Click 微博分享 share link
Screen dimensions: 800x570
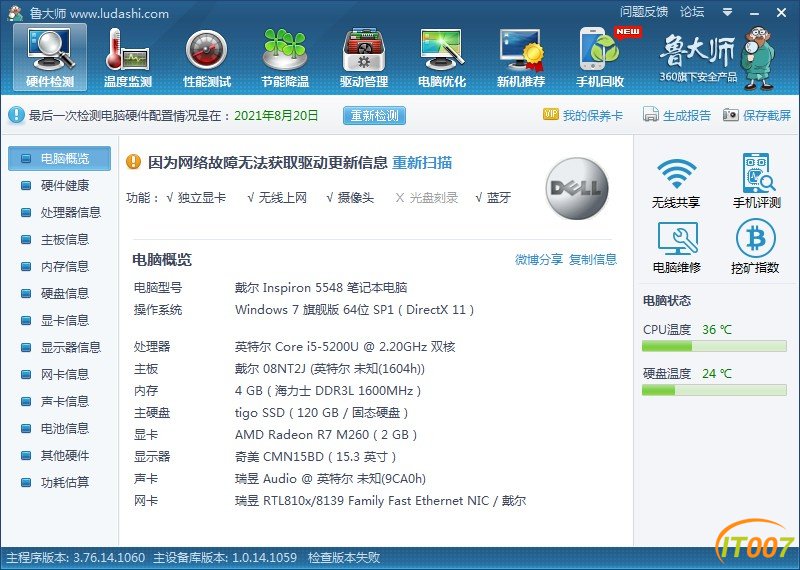point(539,260)
